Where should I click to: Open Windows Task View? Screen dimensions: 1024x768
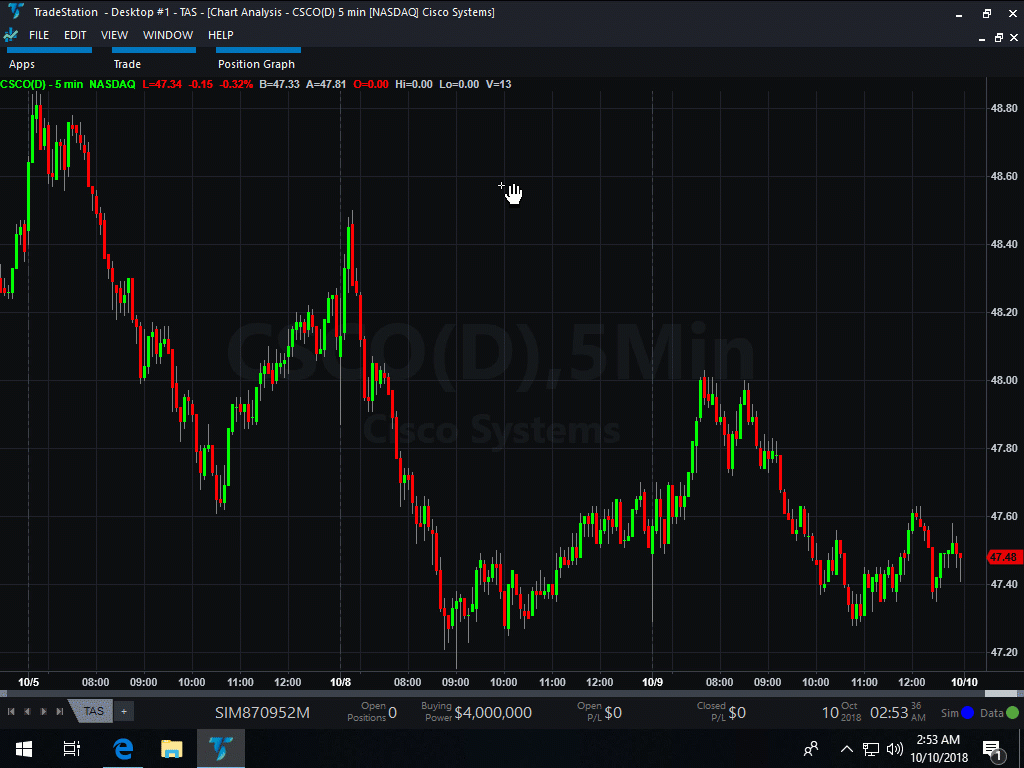71,748
